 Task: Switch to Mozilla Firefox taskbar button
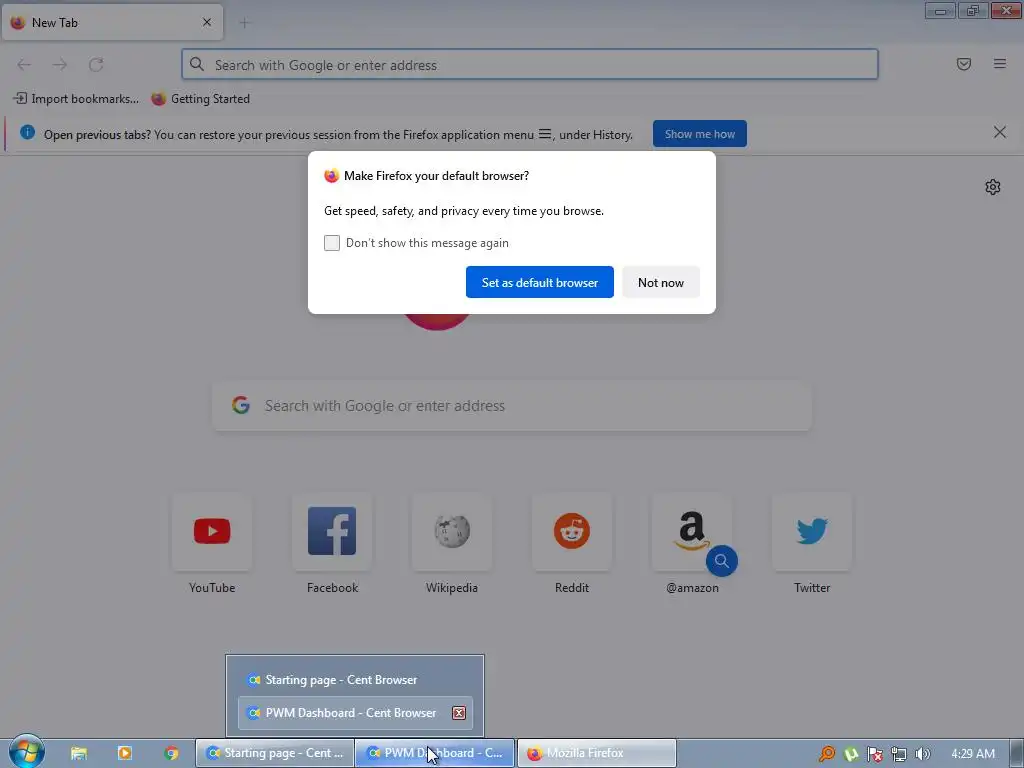click(597, 753)
